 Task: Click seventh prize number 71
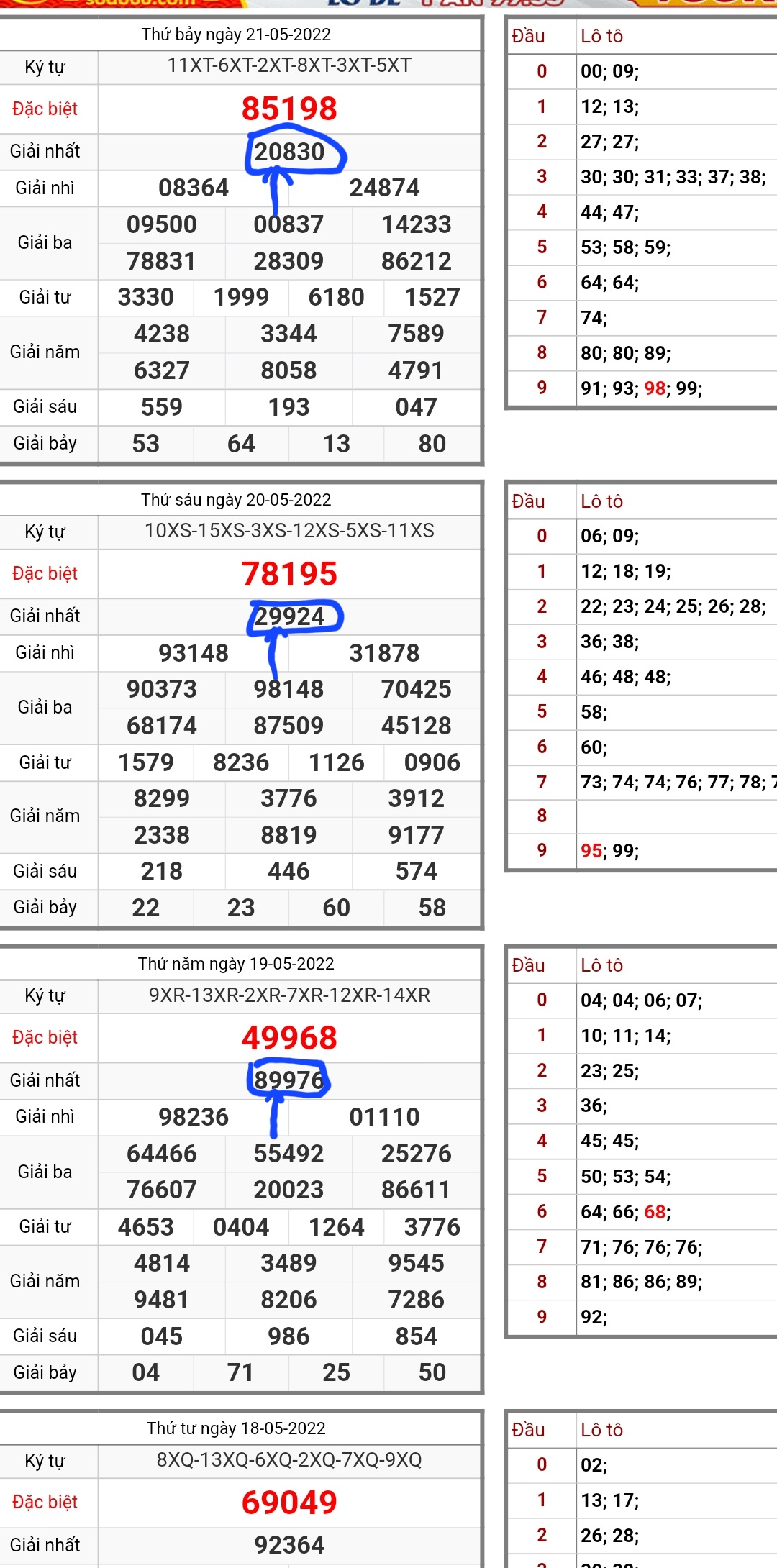click(241, 1372)
